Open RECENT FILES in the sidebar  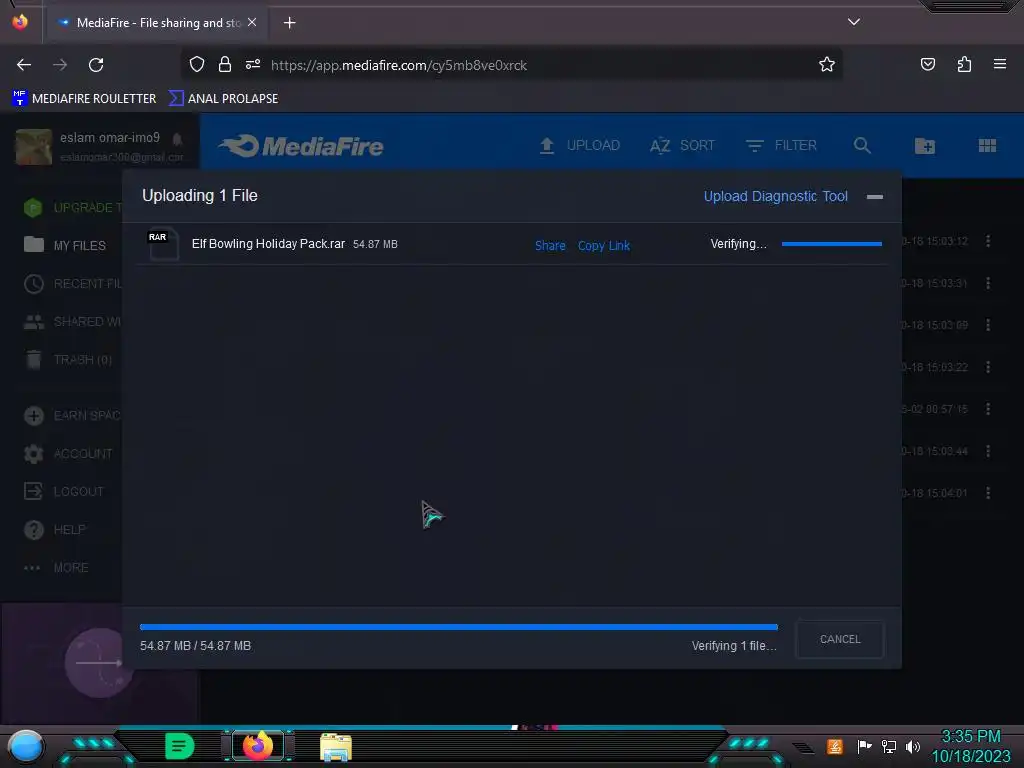point(72,283)
